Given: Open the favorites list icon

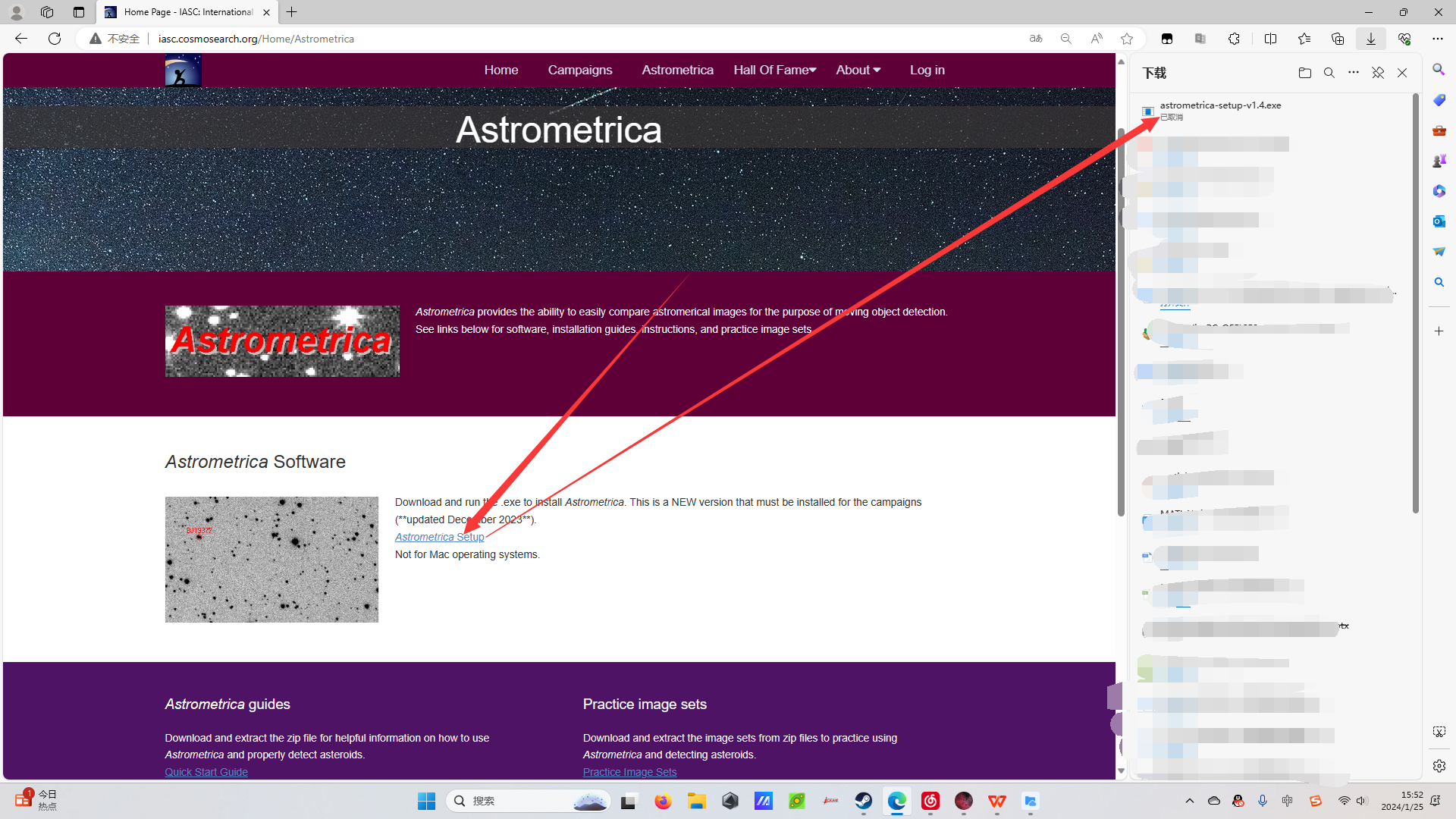Looking at the screenshot, I should 1304,39.
